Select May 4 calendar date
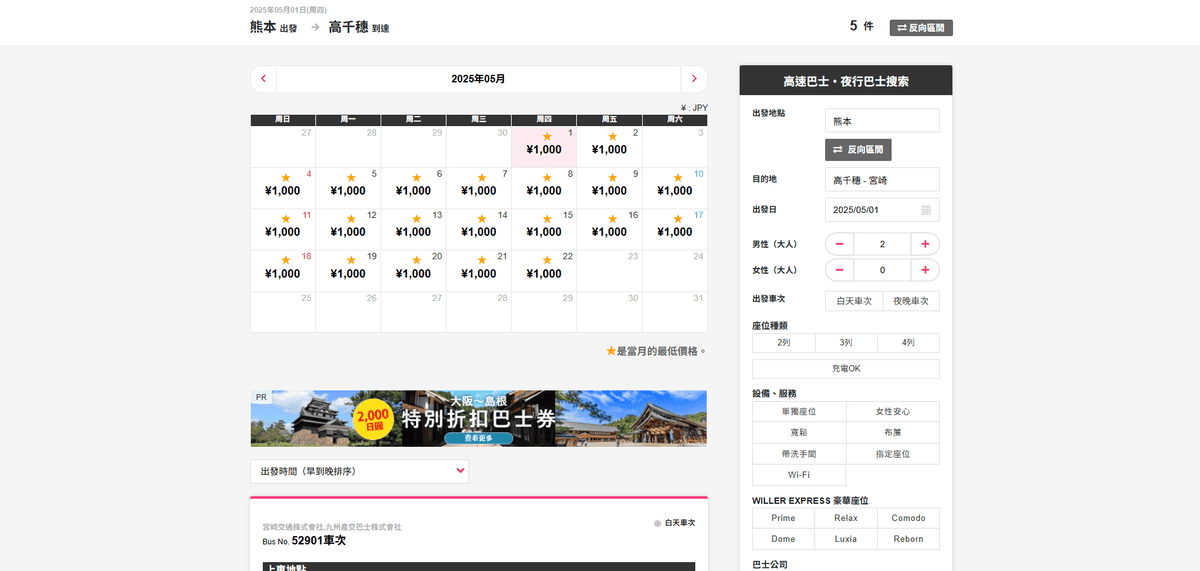 283,188
